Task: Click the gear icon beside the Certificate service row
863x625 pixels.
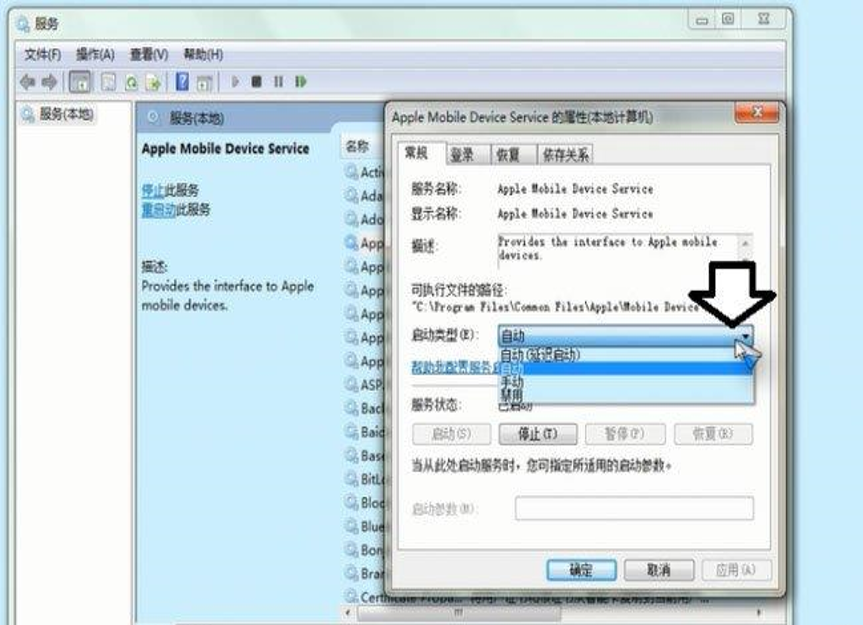Action: 351,596
